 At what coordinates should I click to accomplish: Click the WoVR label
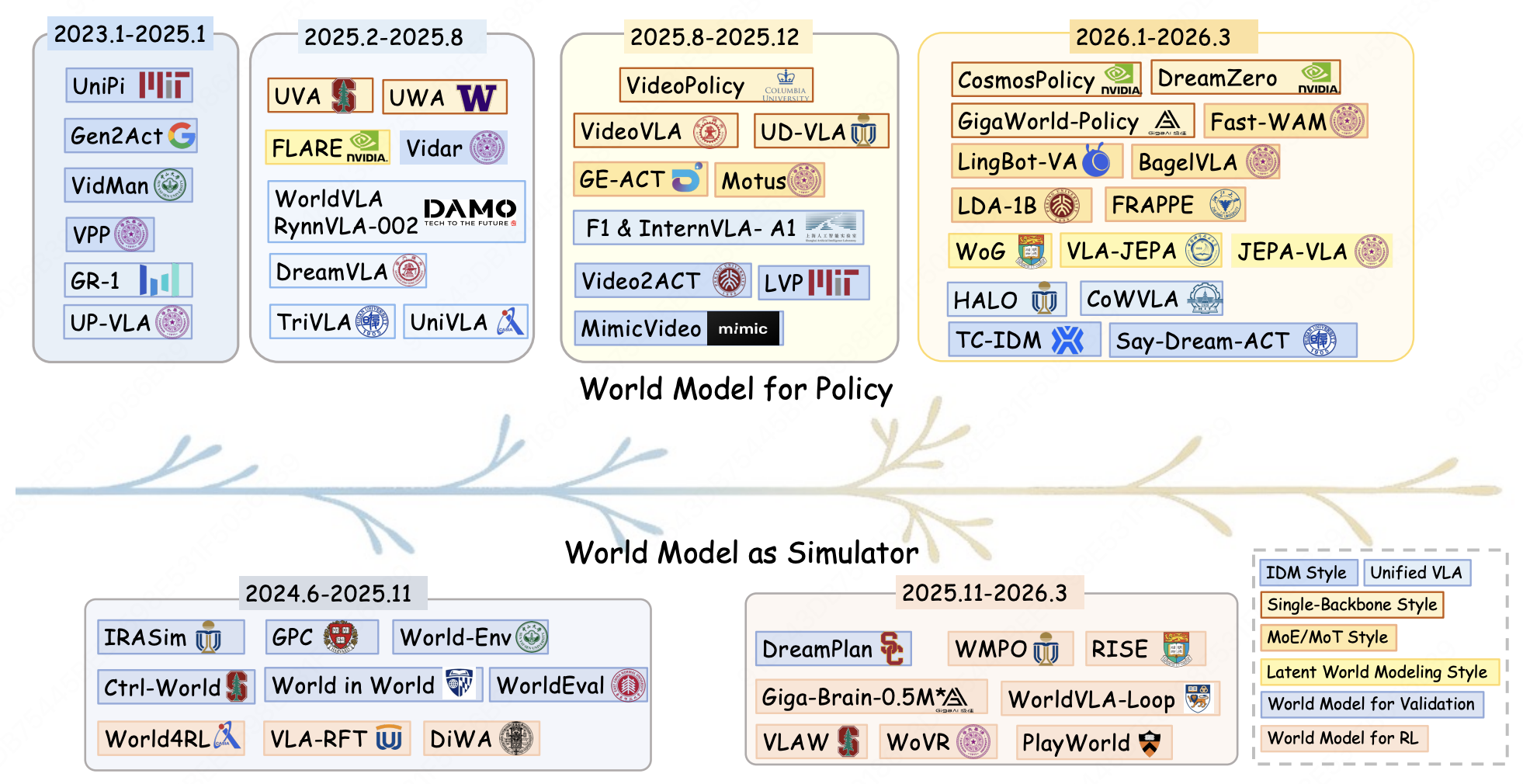pos(918,743)
